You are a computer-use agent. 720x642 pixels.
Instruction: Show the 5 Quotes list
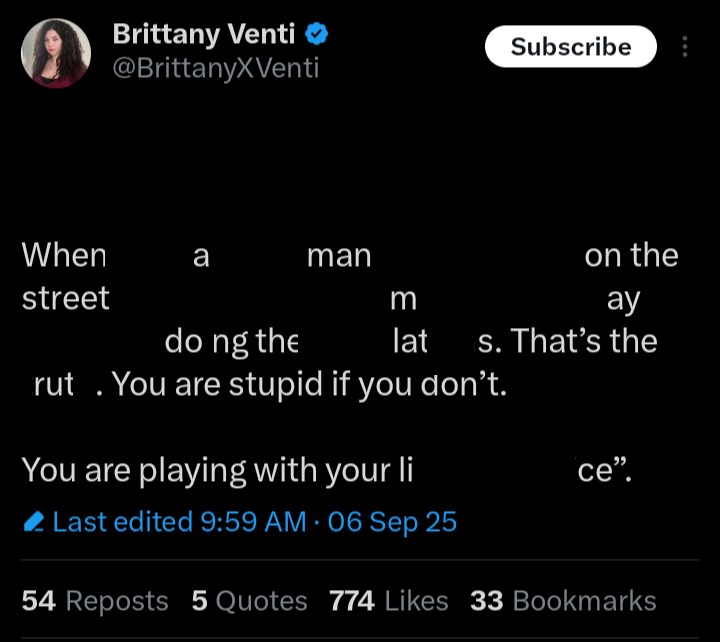pos(249,601)
